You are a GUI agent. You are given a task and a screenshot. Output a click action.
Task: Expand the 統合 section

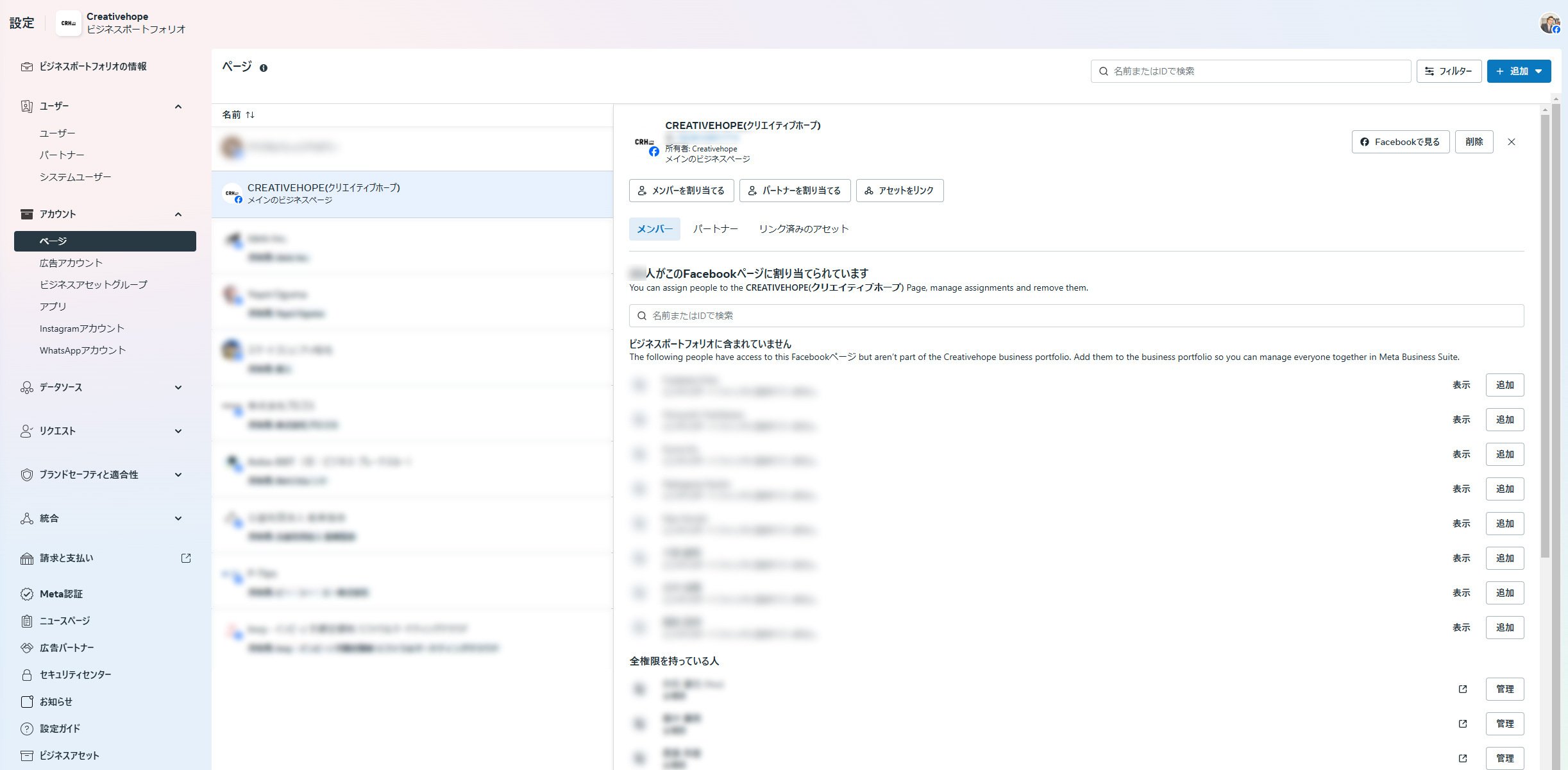178,518
